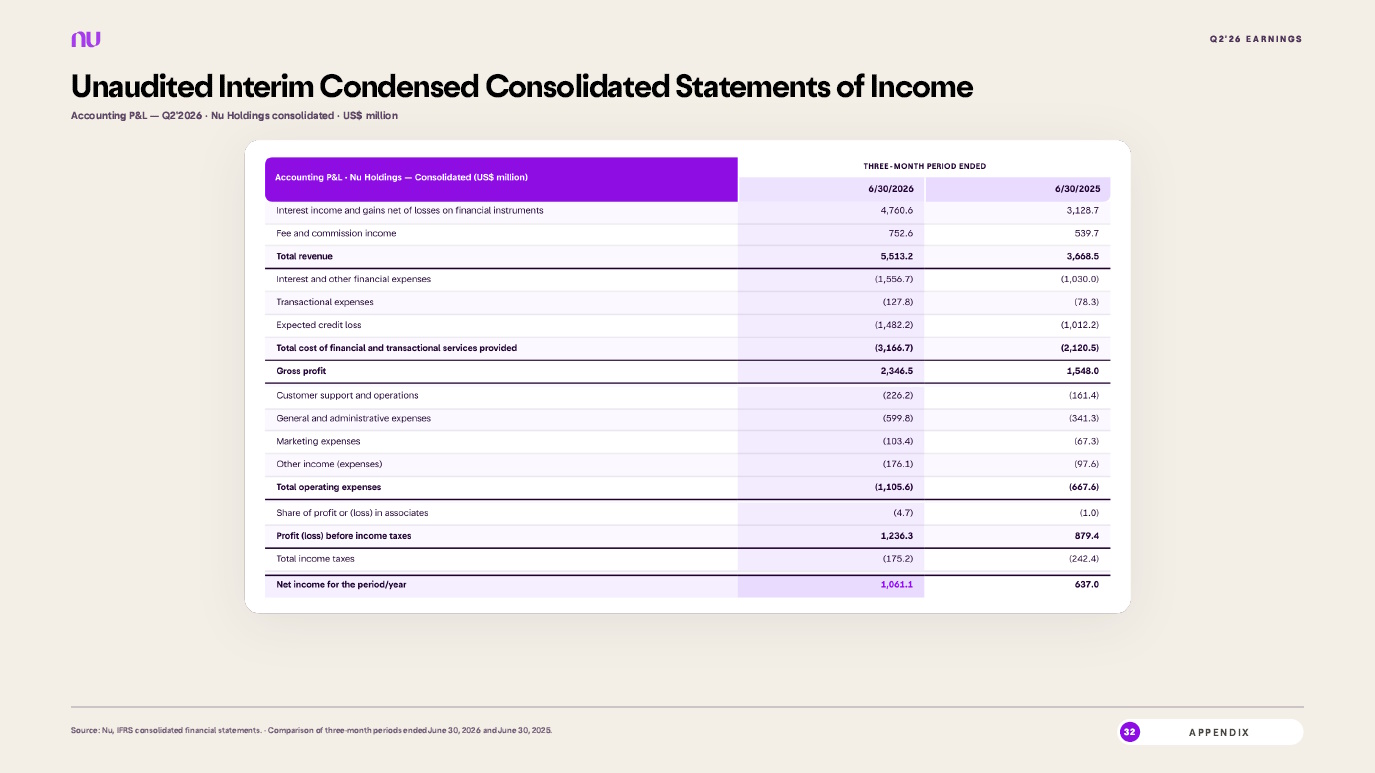Click the Nu logo icon

tap(86, 39)
